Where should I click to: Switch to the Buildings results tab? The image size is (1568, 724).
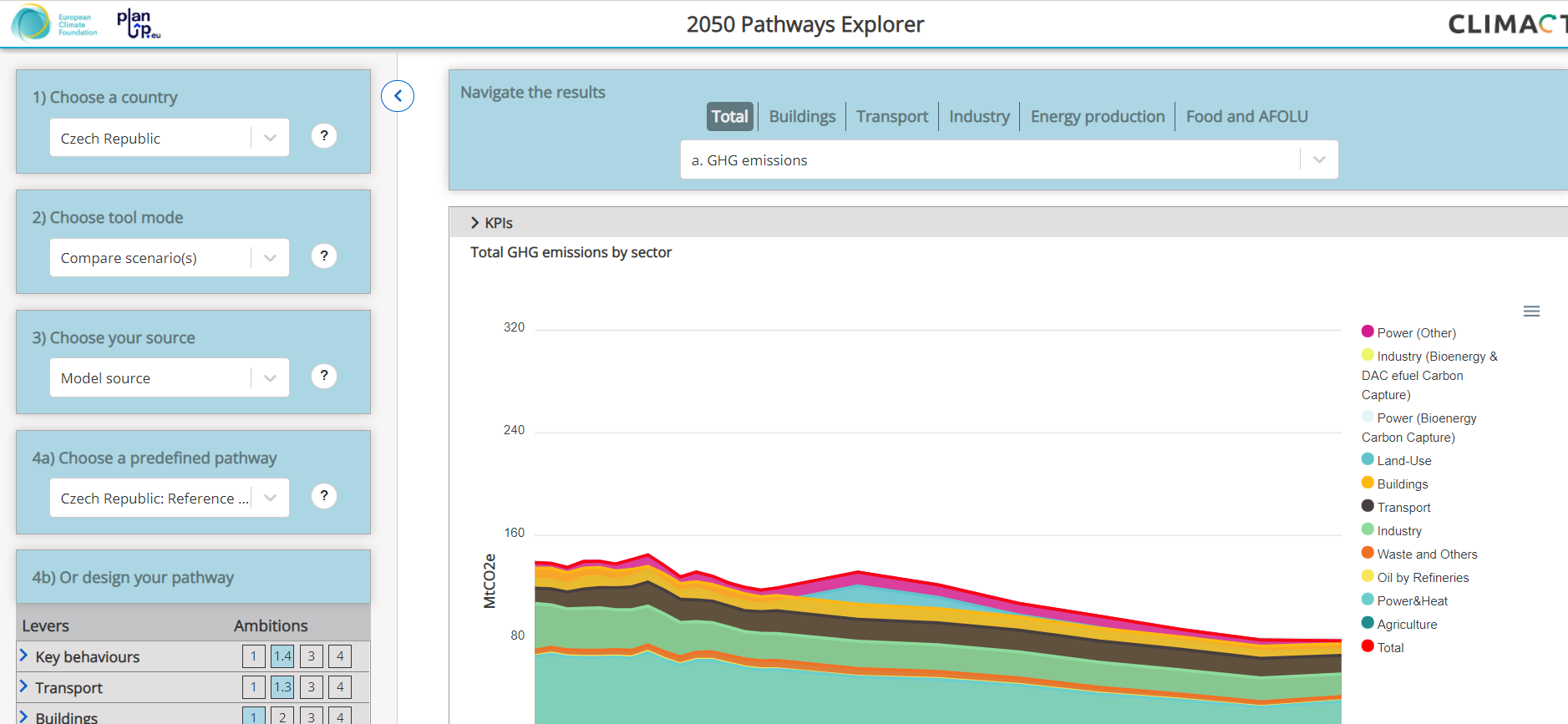point(801,117)
